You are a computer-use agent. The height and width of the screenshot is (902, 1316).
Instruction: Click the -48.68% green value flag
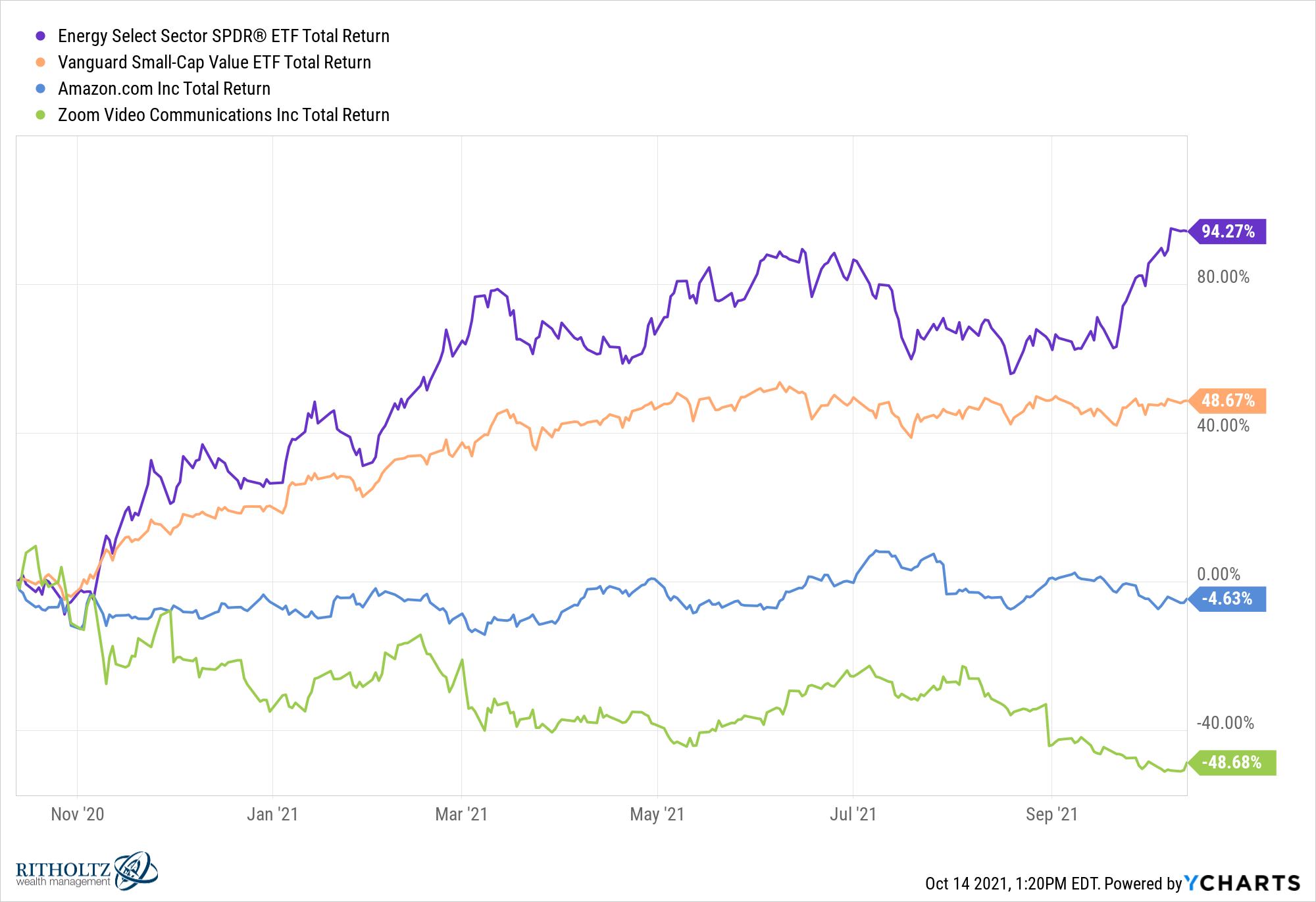coord(1232,763)
